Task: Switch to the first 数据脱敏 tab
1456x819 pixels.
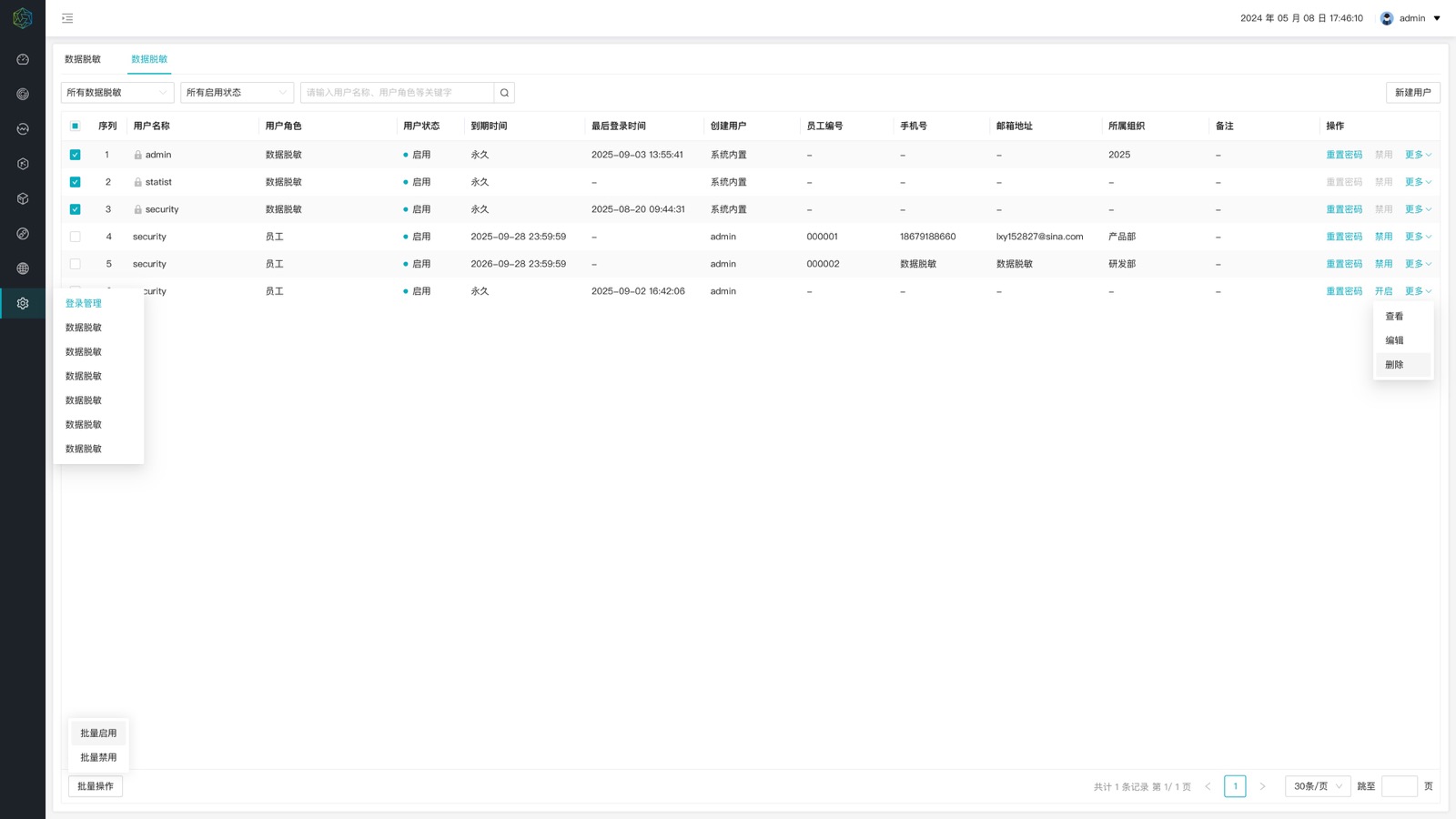Action: 83,59
